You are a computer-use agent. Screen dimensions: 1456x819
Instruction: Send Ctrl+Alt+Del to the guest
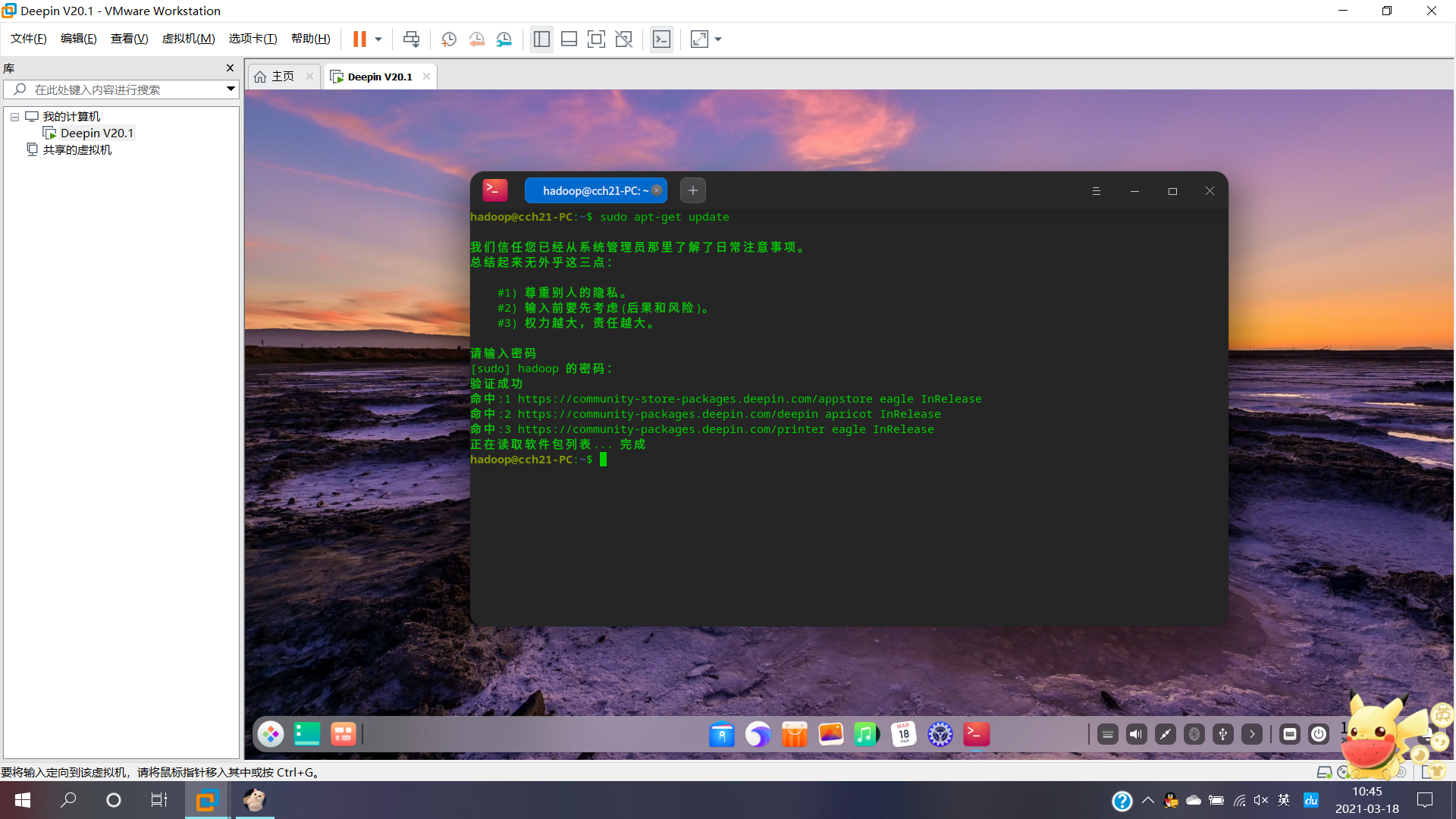click(411, 39)
